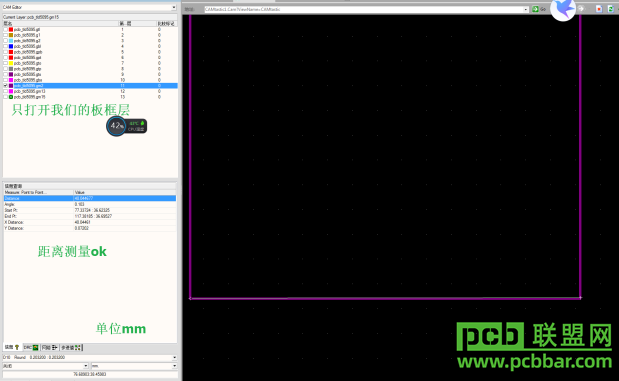
Task: Click the green Go button
Action: pos(539,9)
